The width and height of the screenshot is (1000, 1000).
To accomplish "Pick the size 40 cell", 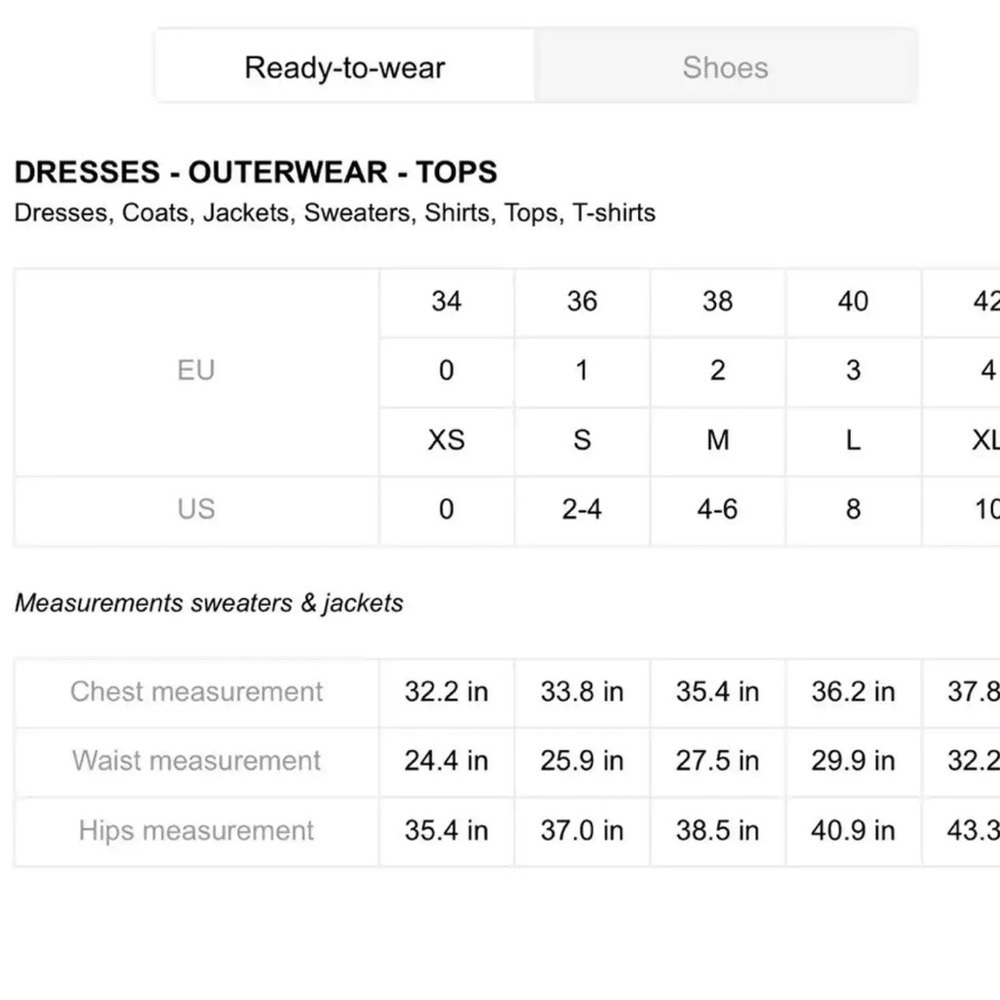I will pos(853,302).
